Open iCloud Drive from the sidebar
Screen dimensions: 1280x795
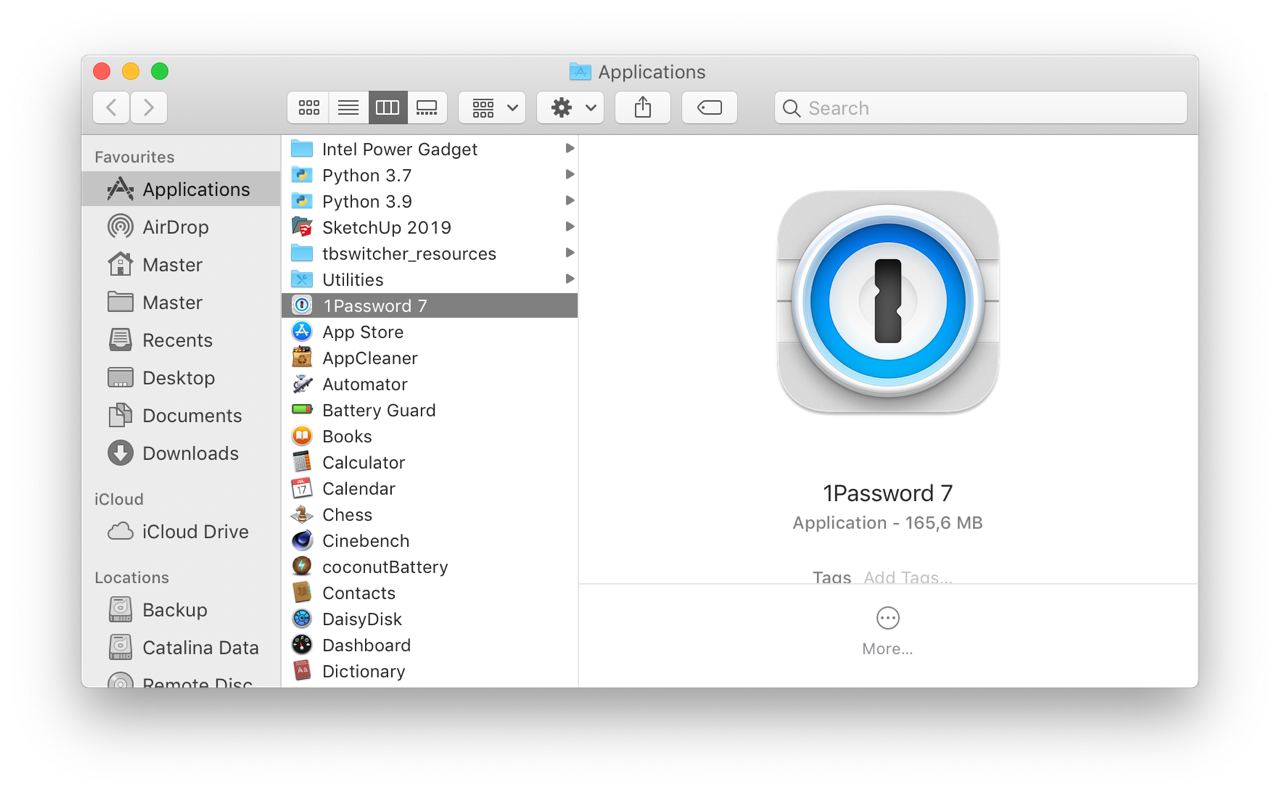tap(181, 532)
